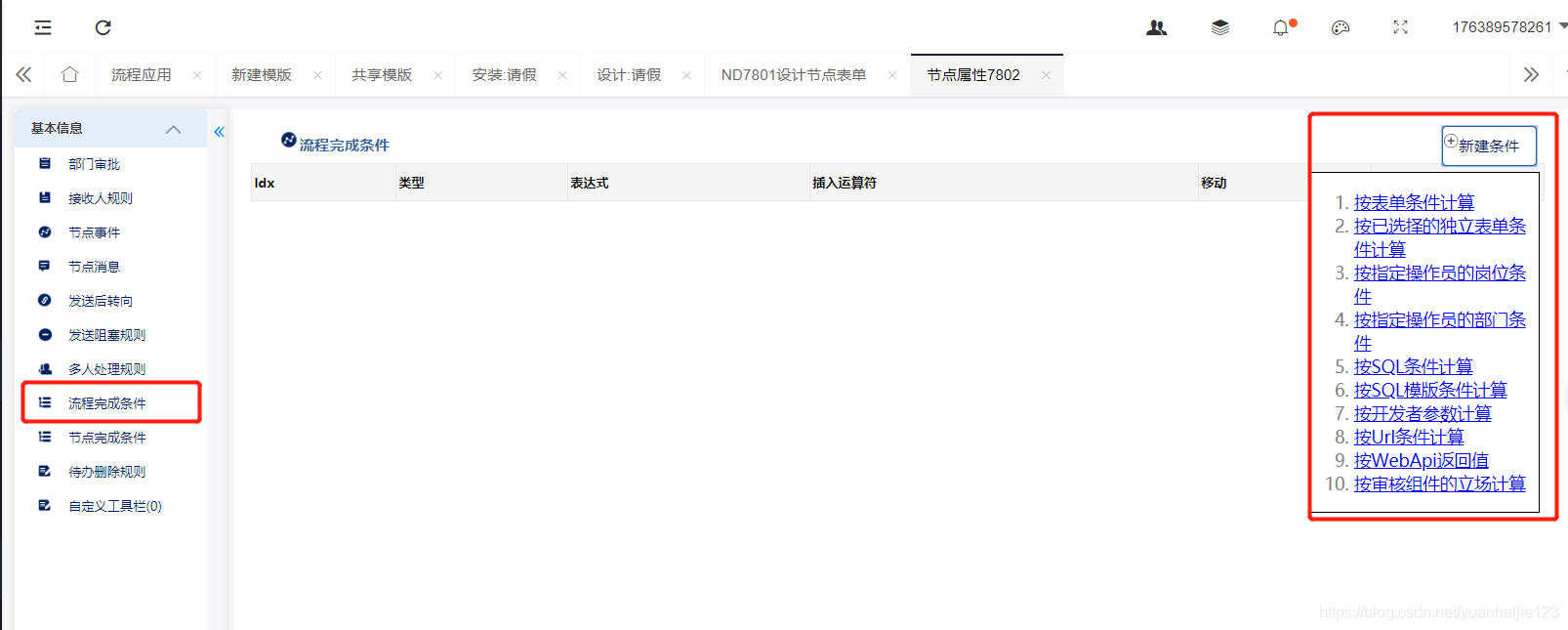1568x630 pixels.
Task: Choose 按表单条件计算 link
Action: pos(1414,202)
